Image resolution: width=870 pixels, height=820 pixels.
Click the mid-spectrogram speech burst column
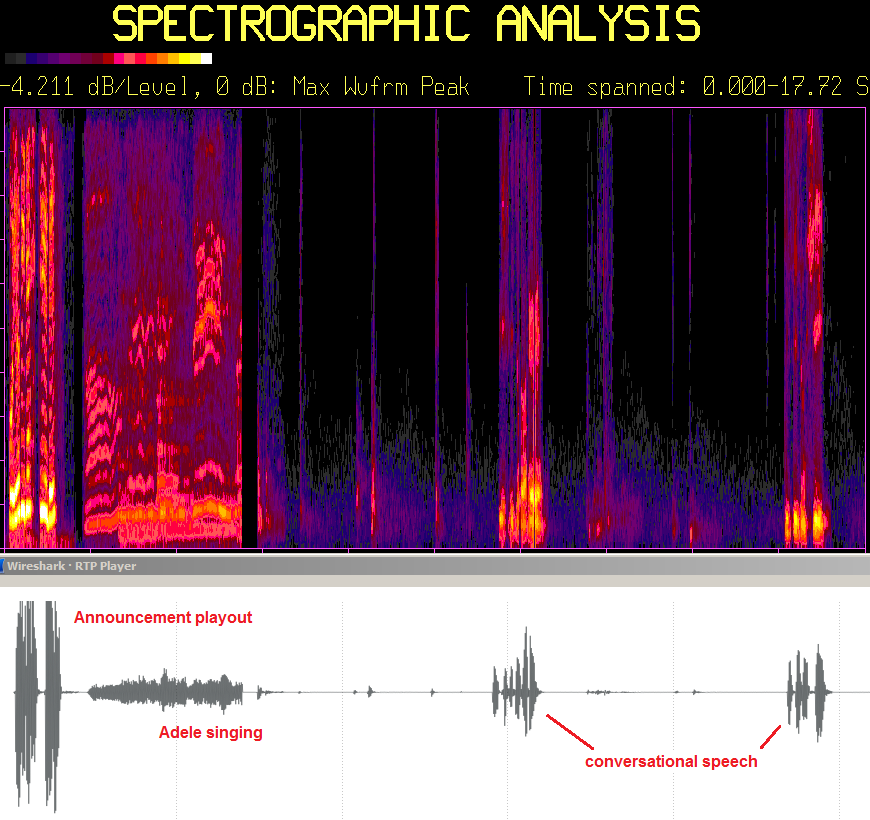click(x=520, y=327)
